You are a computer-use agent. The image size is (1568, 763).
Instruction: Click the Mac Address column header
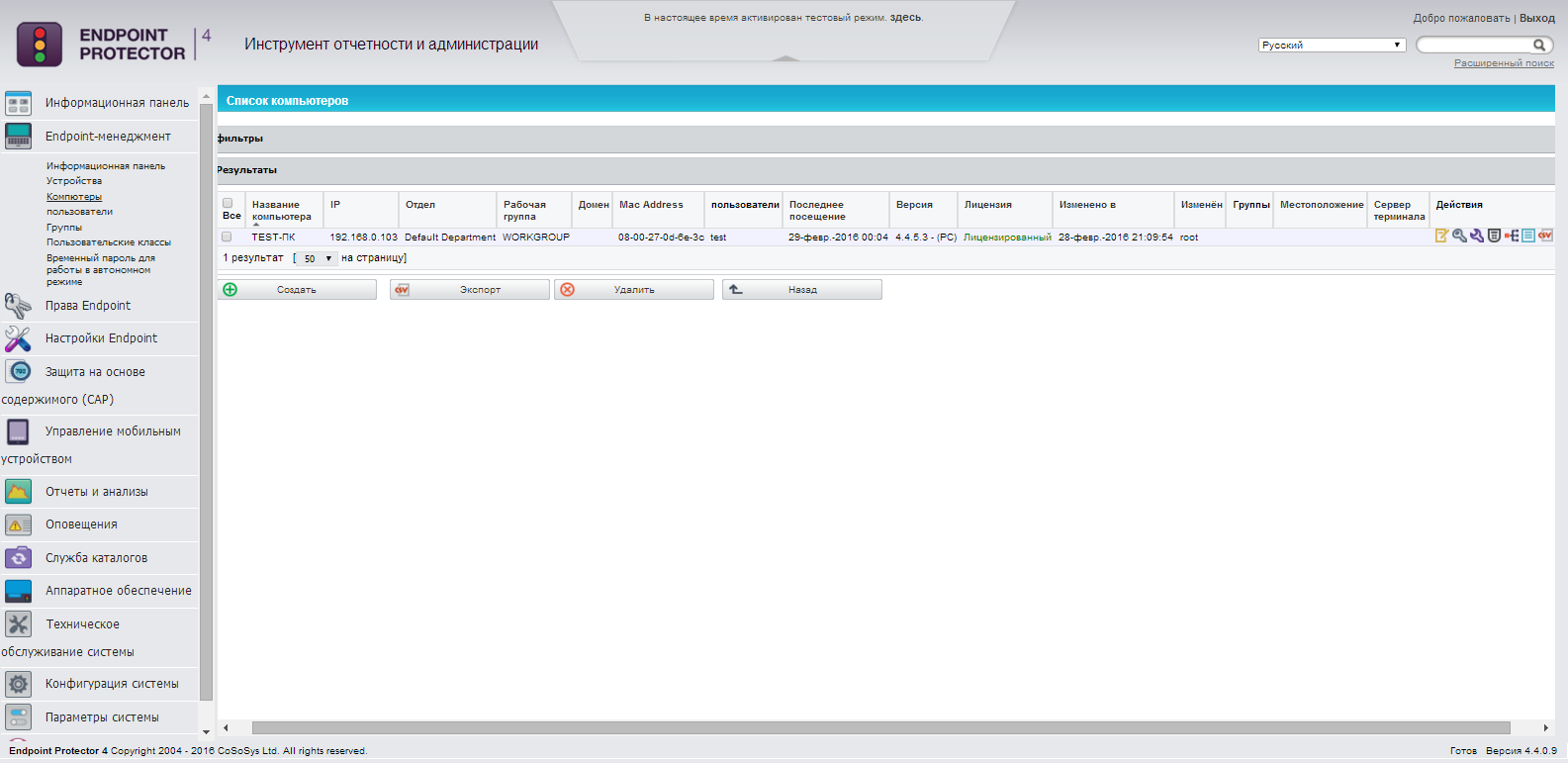click(x=651, y=205)
